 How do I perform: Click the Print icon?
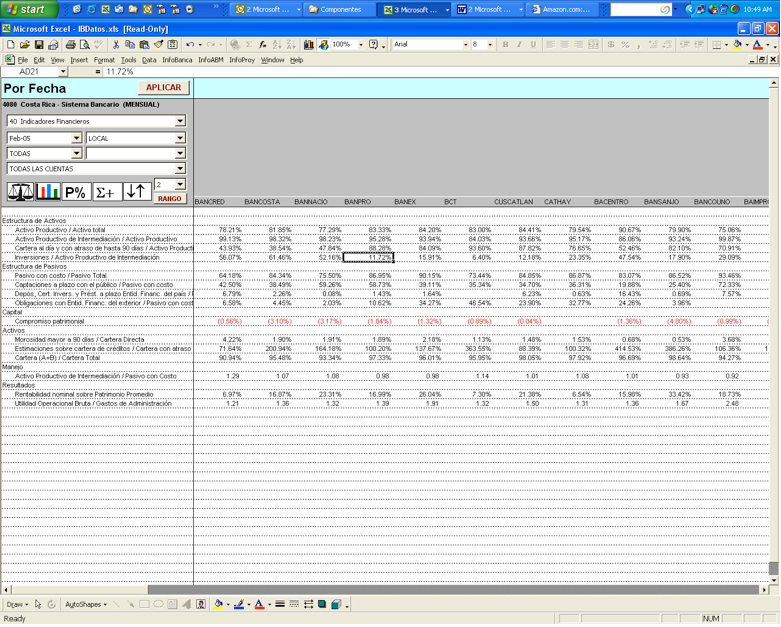coord(71,45)
